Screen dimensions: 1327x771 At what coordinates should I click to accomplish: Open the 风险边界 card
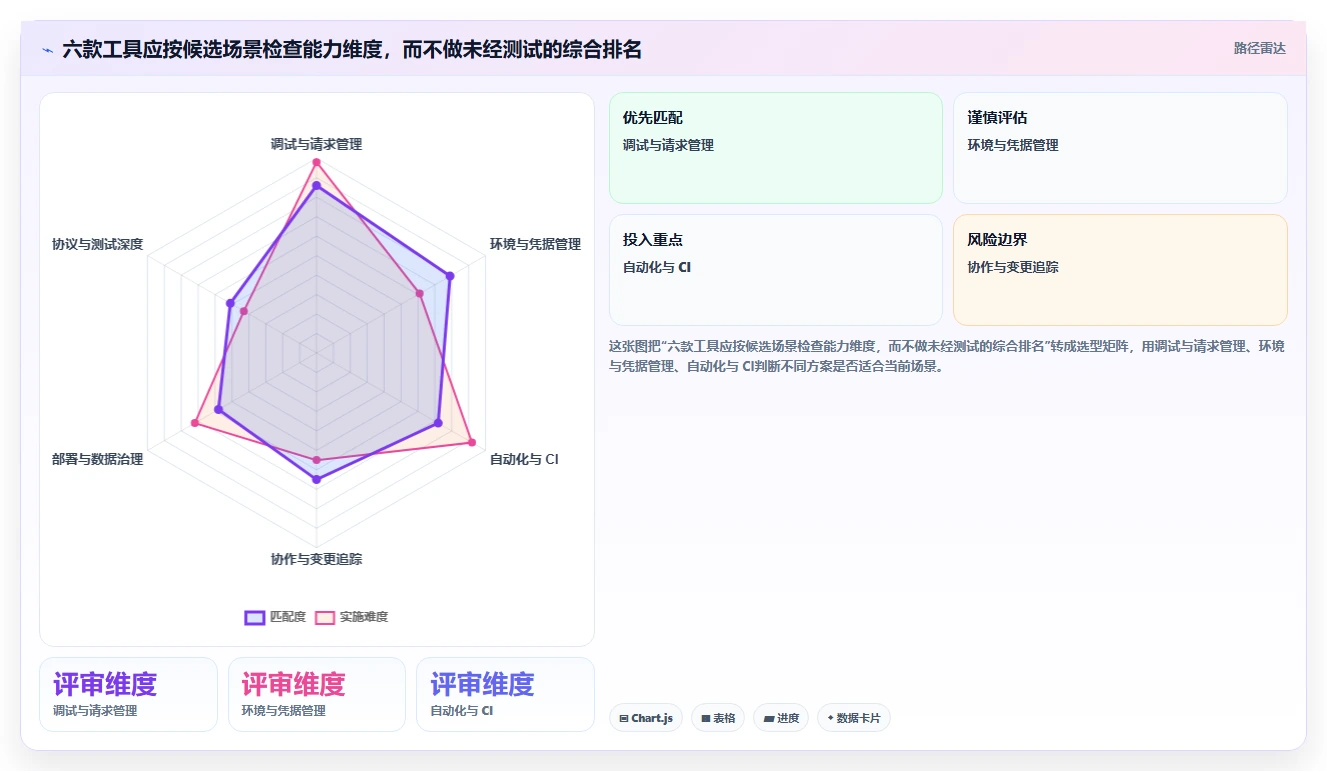1120,270
